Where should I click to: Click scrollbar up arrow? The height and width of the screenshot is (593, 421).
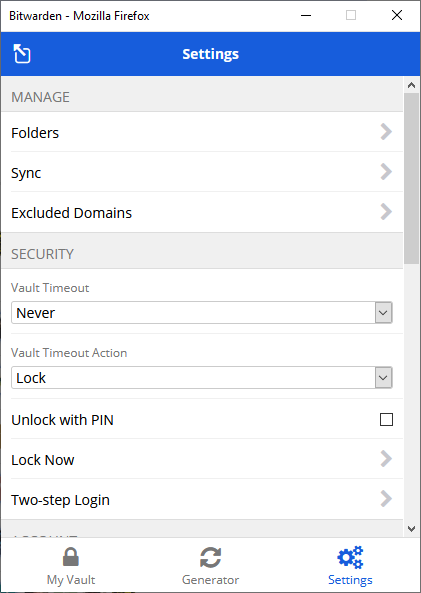(412, 85)
